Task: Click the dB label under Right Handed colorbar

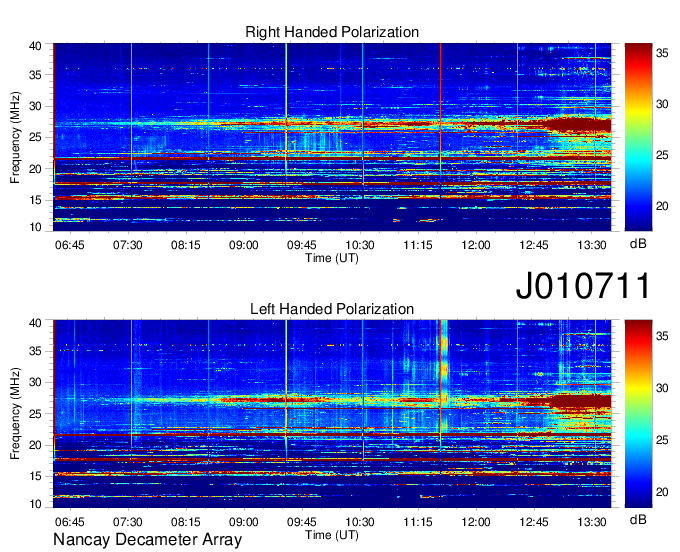Action: click(638, 244)
